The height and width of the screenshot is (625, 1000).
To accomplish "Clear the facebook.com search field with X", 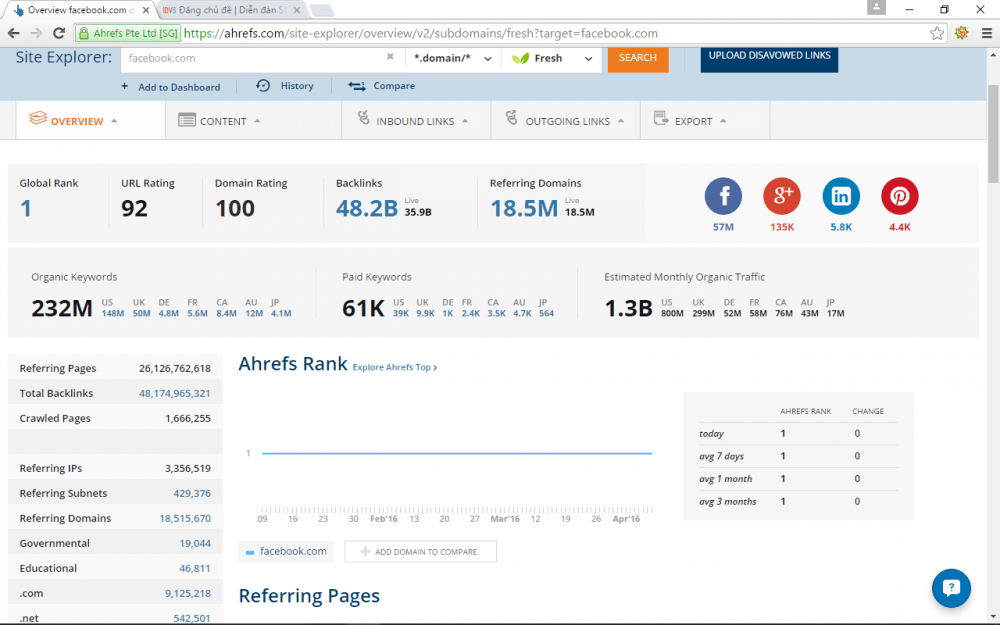I will (390, 57).
